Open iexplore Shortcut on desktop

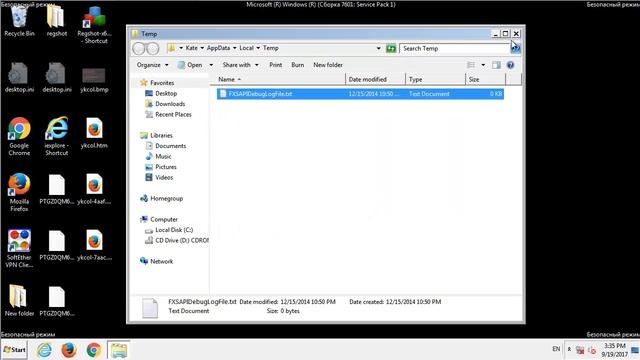tap(56, 136)
